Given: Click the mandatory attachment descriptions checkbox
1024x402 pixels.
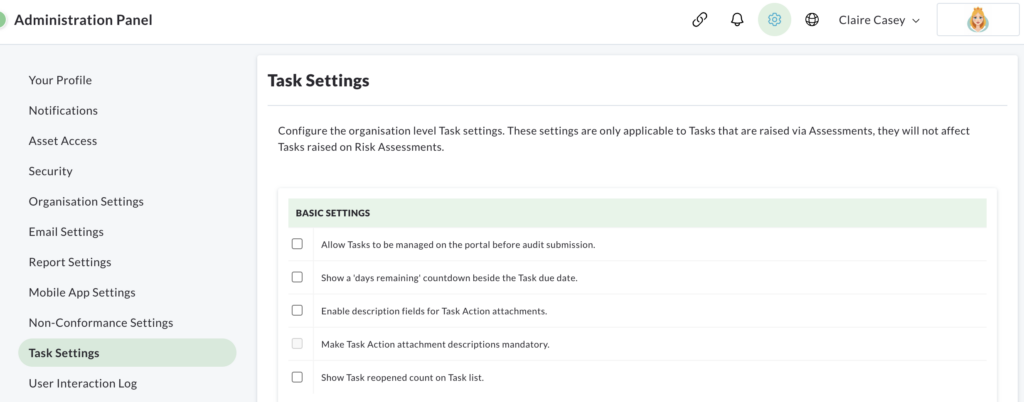Looking at the screenshot, I should click(x=297, y=344).
